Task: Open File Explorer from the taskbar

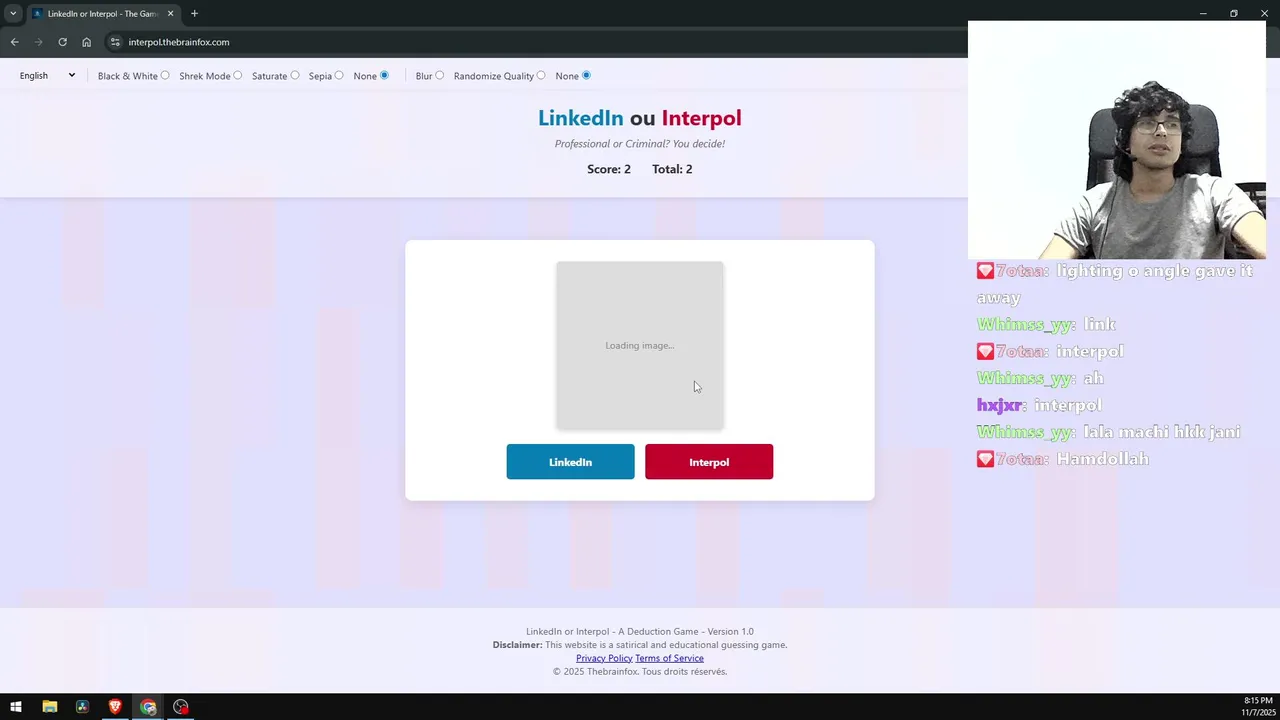Action: pyautogui.click(x=49, y=707)
